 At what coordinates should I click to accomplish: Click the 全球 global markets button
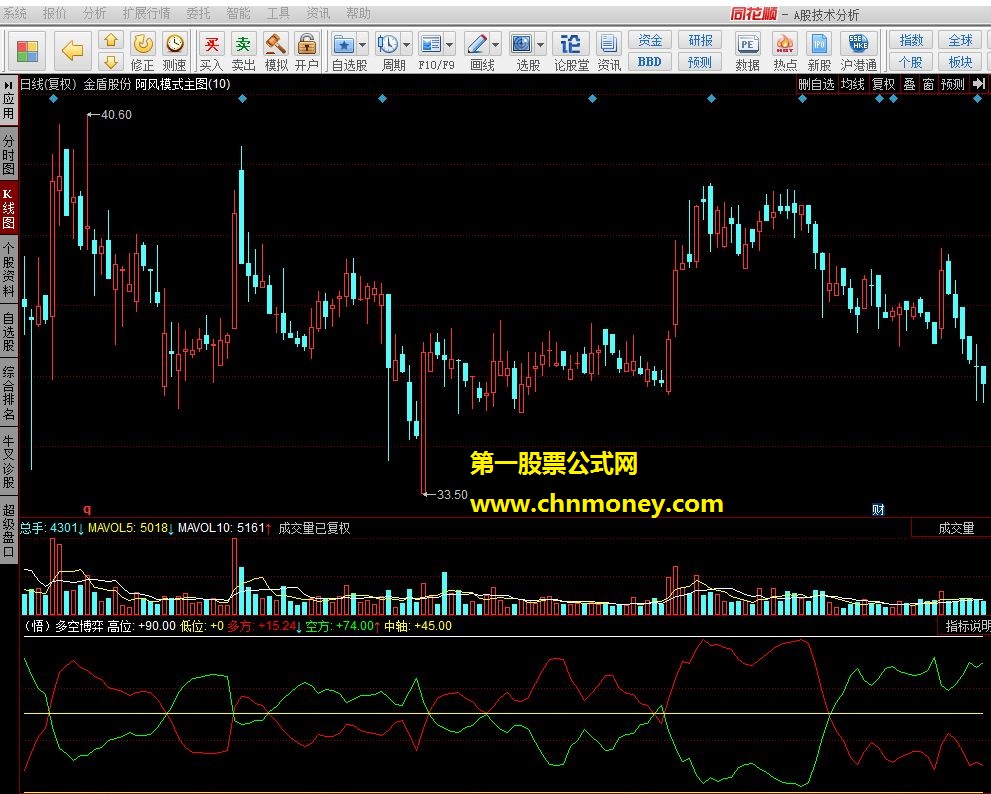[960, 40]
